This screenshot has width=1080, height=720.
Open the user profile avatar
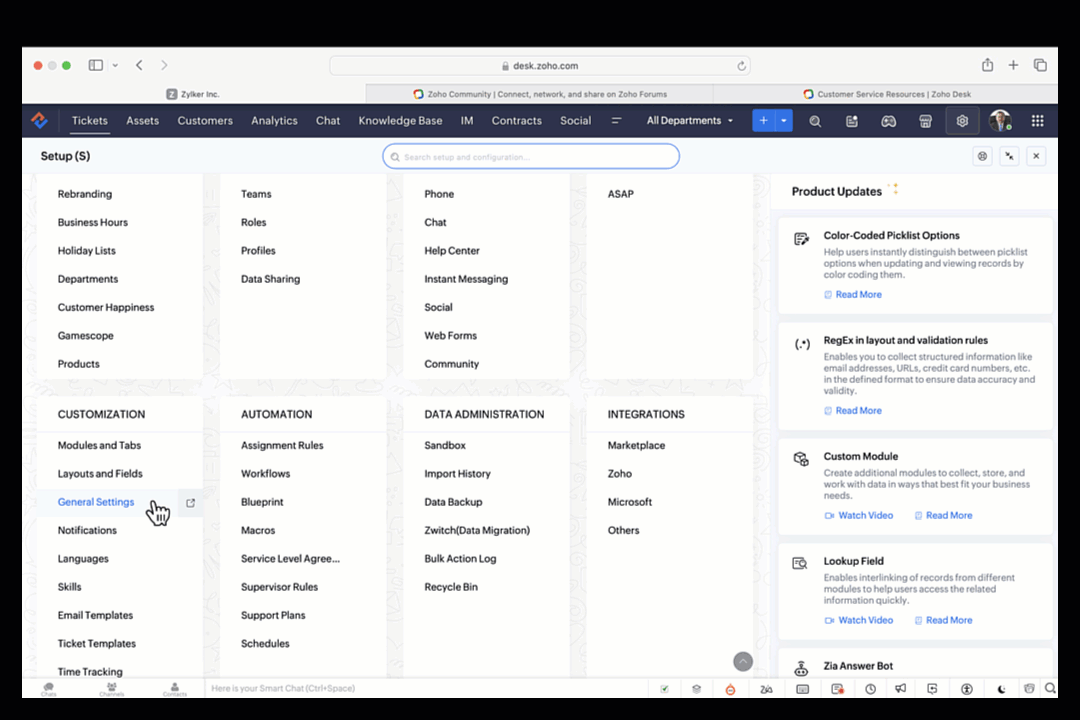pyautogui.click(x=1000, y=121)
